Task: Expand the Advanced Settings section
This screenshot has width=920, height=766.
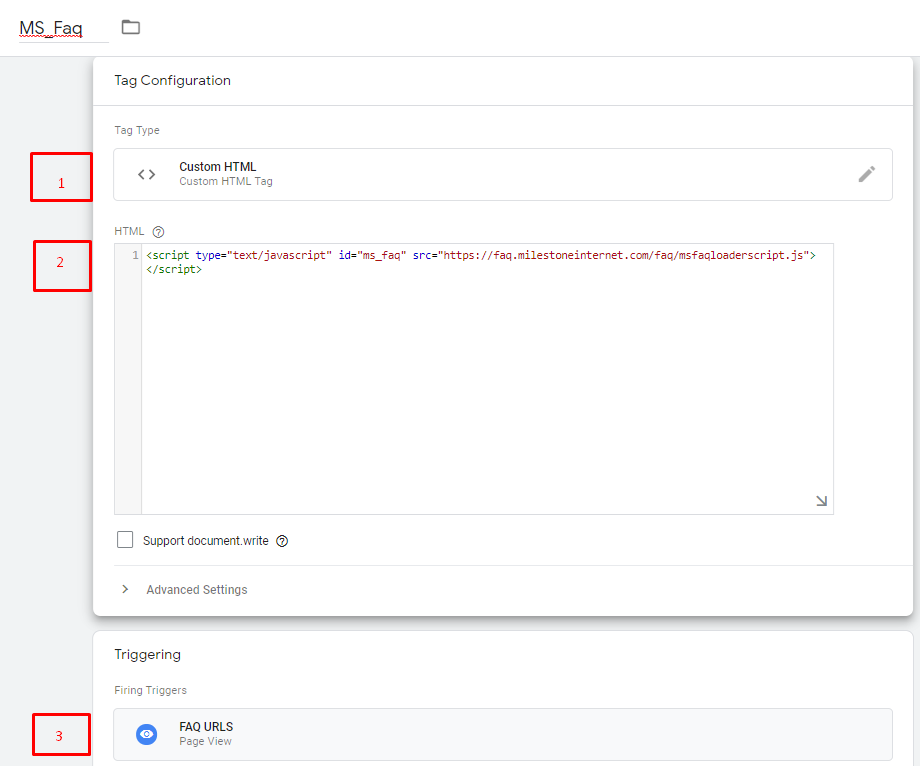Action: [125, 589]
